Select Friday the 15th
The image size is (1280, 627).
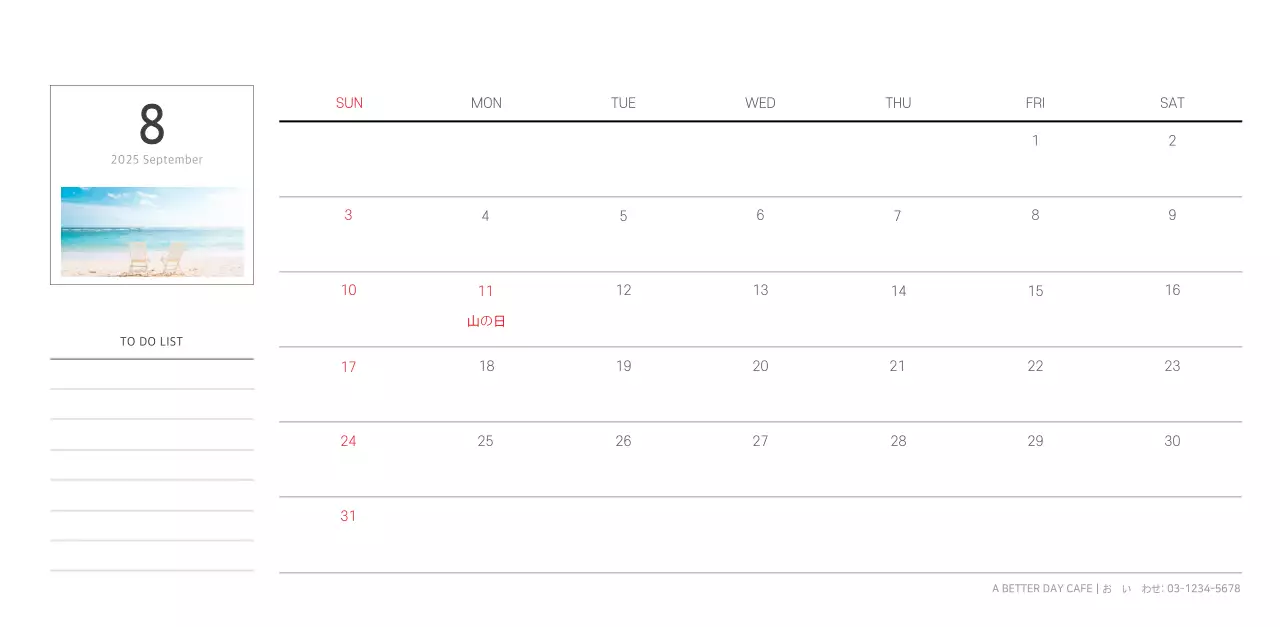click(1035, 291)
